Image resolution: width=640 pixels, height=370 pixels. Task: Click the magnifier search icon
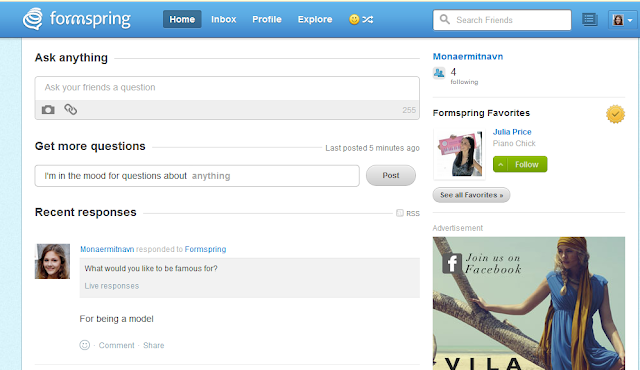point(445,20)
